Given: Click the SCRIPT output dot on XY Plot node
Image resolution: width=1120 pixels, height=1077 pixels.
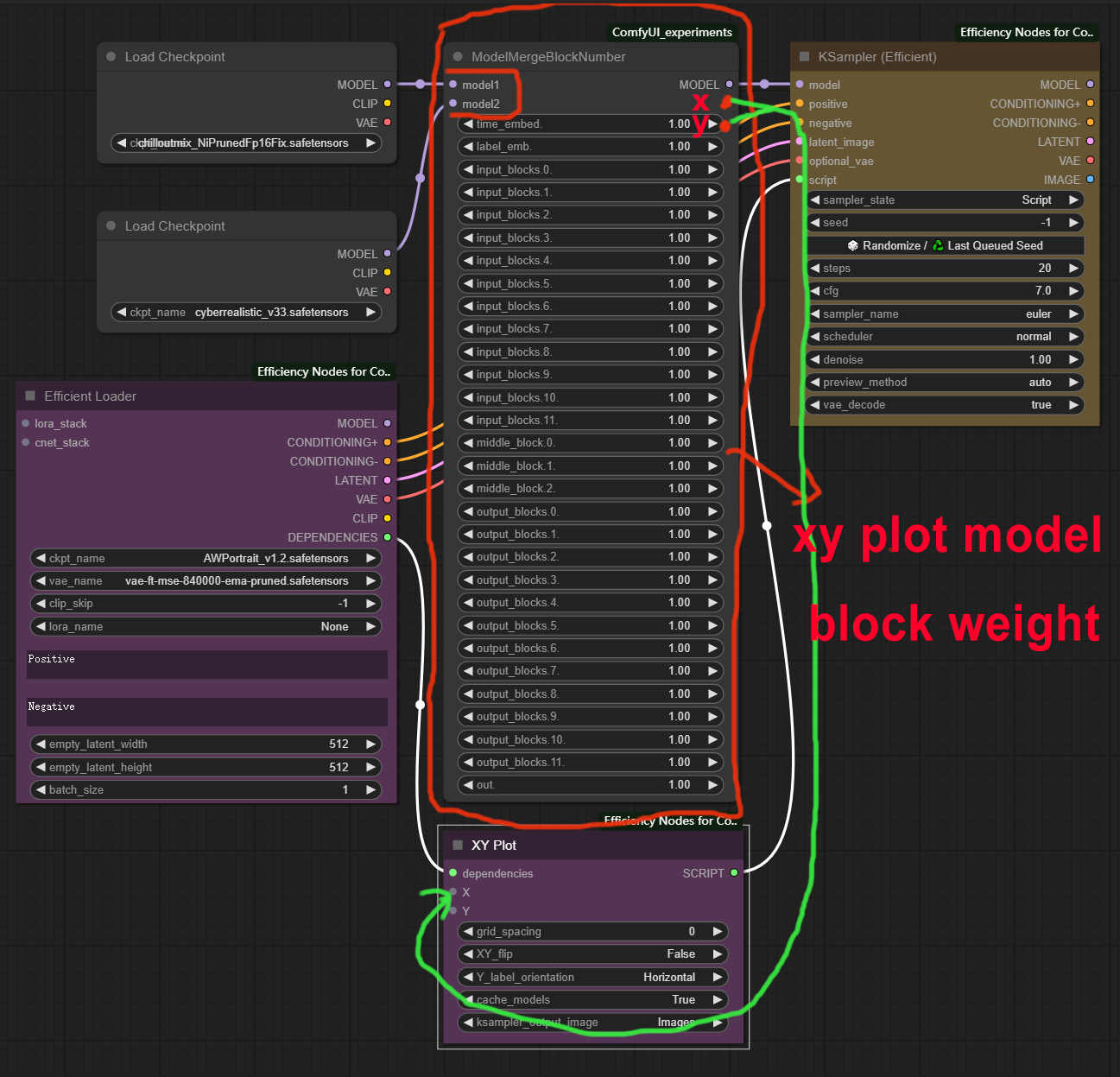Looking at the screenshot, I should [734, 873].
